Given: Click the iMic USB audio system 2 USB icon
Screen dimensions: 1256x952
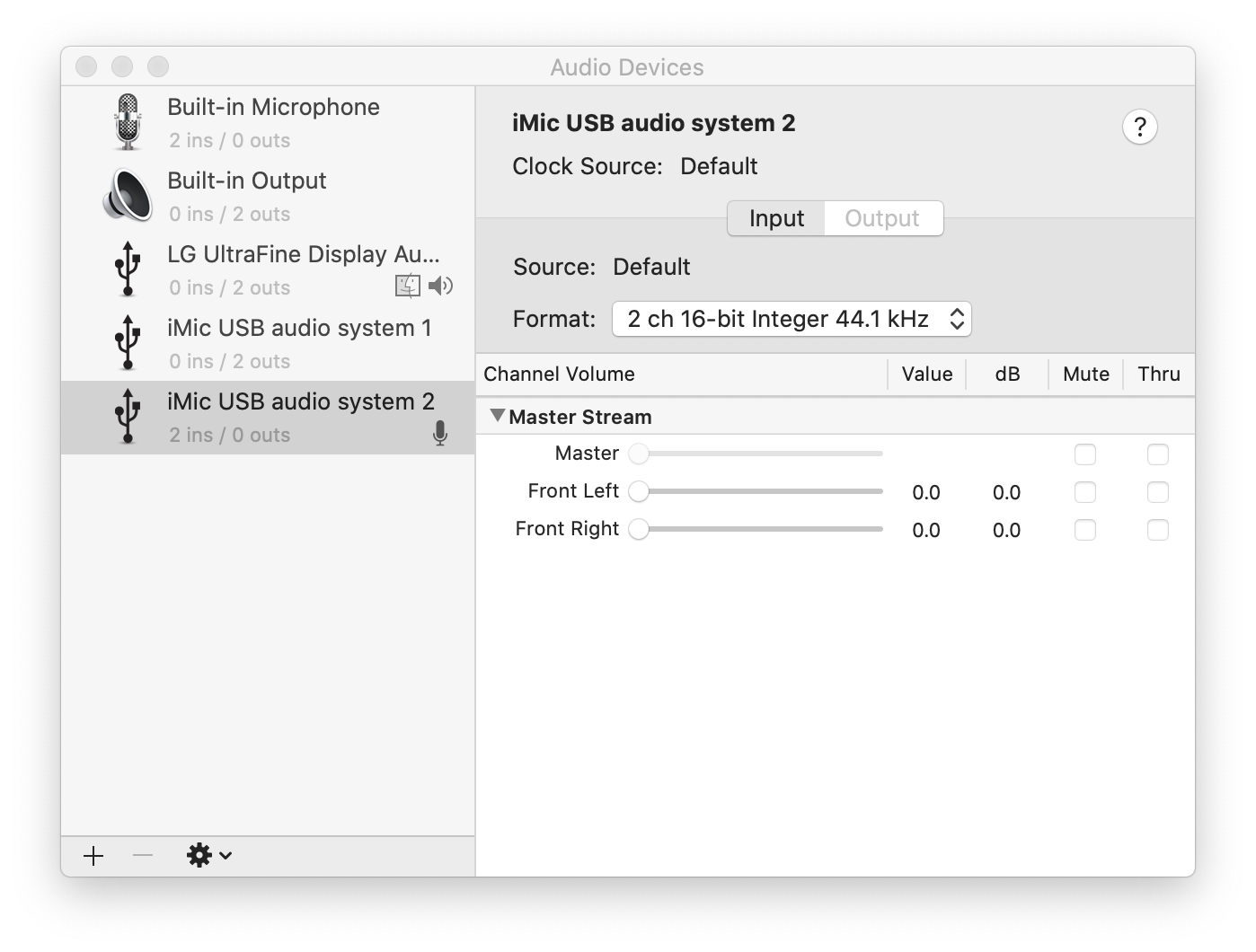Looking at the screenshot, I should [x=128, y=416].
